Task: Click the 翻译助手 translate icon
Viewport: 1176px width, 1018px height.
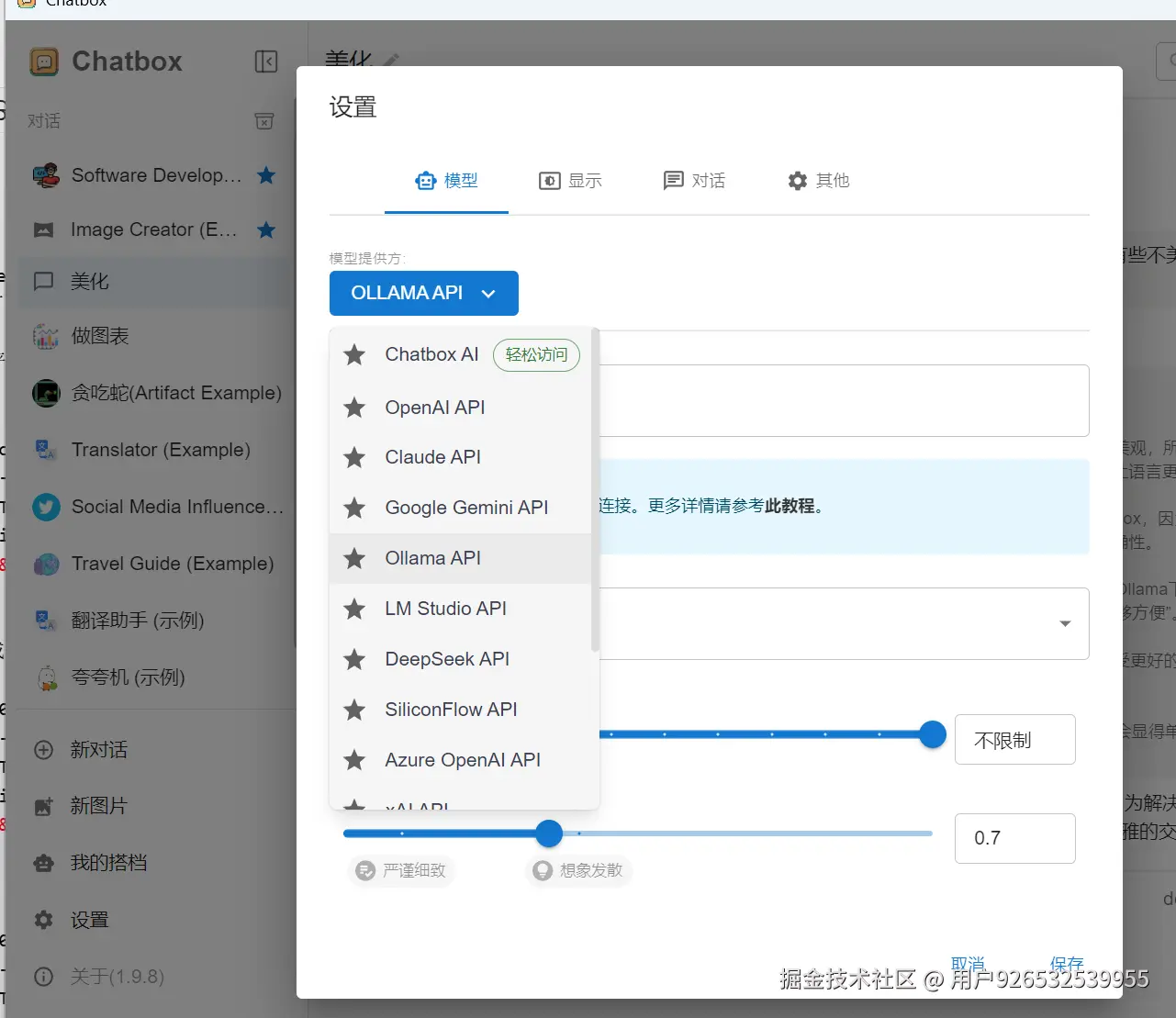Action: (45, 621)
